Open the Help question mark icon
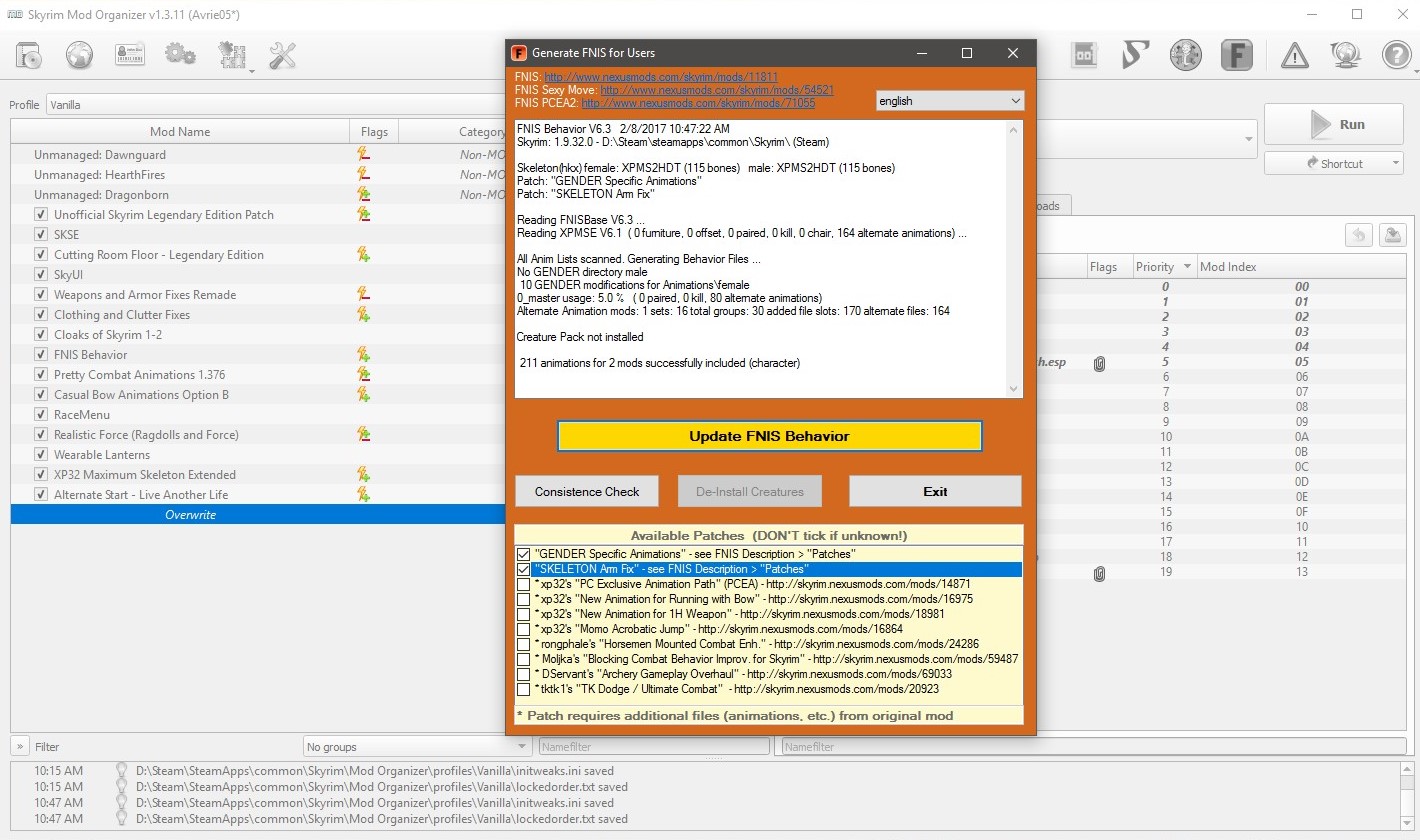The width and height of the screenshot is (1420, 840). 1396,55
